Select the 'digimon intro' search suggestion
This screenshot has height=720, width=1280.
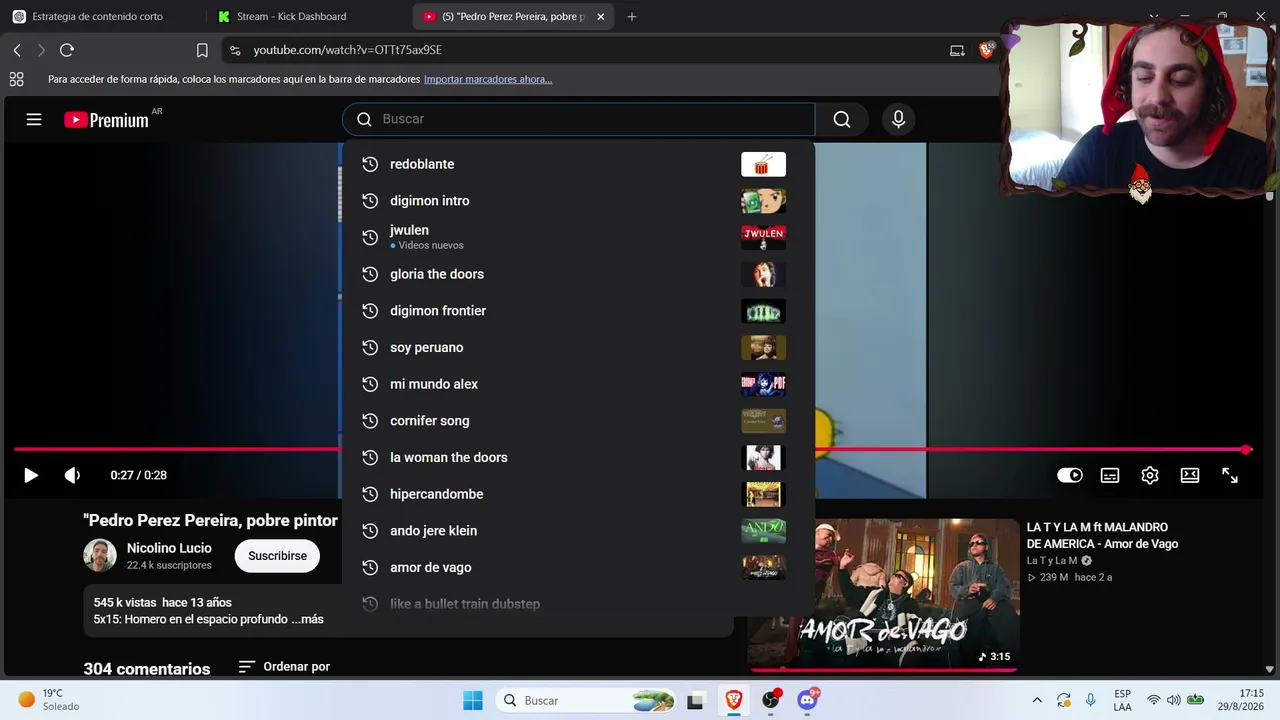pyautogui.click(x=578, y=201)
